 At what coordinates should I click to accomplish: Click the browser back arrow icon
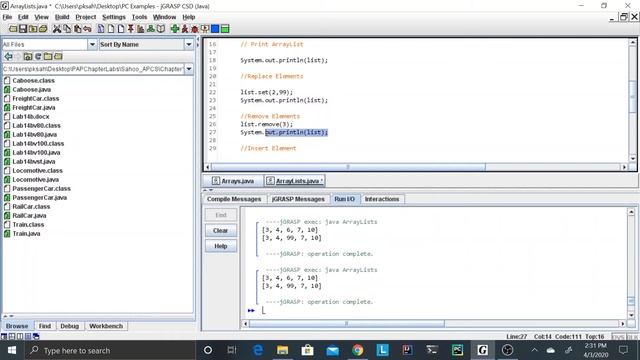(8, 56)
